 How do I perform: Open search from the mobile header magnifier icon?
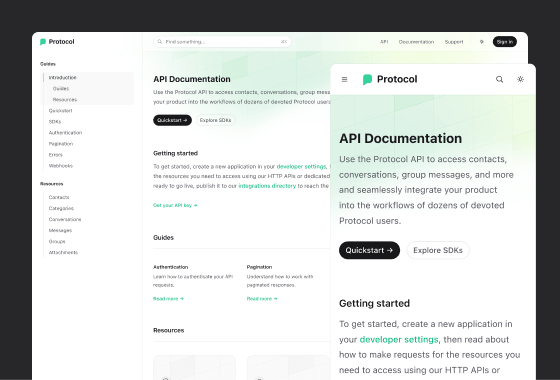pyautogui.click(x=499, y=79)
